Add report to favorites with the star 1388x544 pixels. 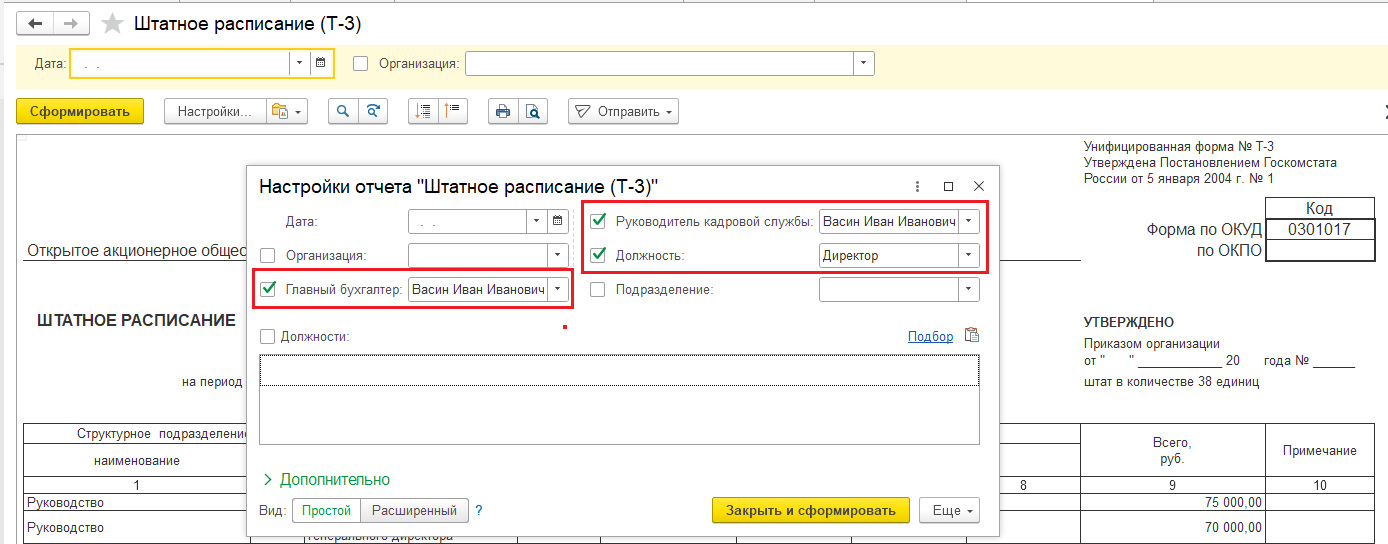tap(114, 23)
